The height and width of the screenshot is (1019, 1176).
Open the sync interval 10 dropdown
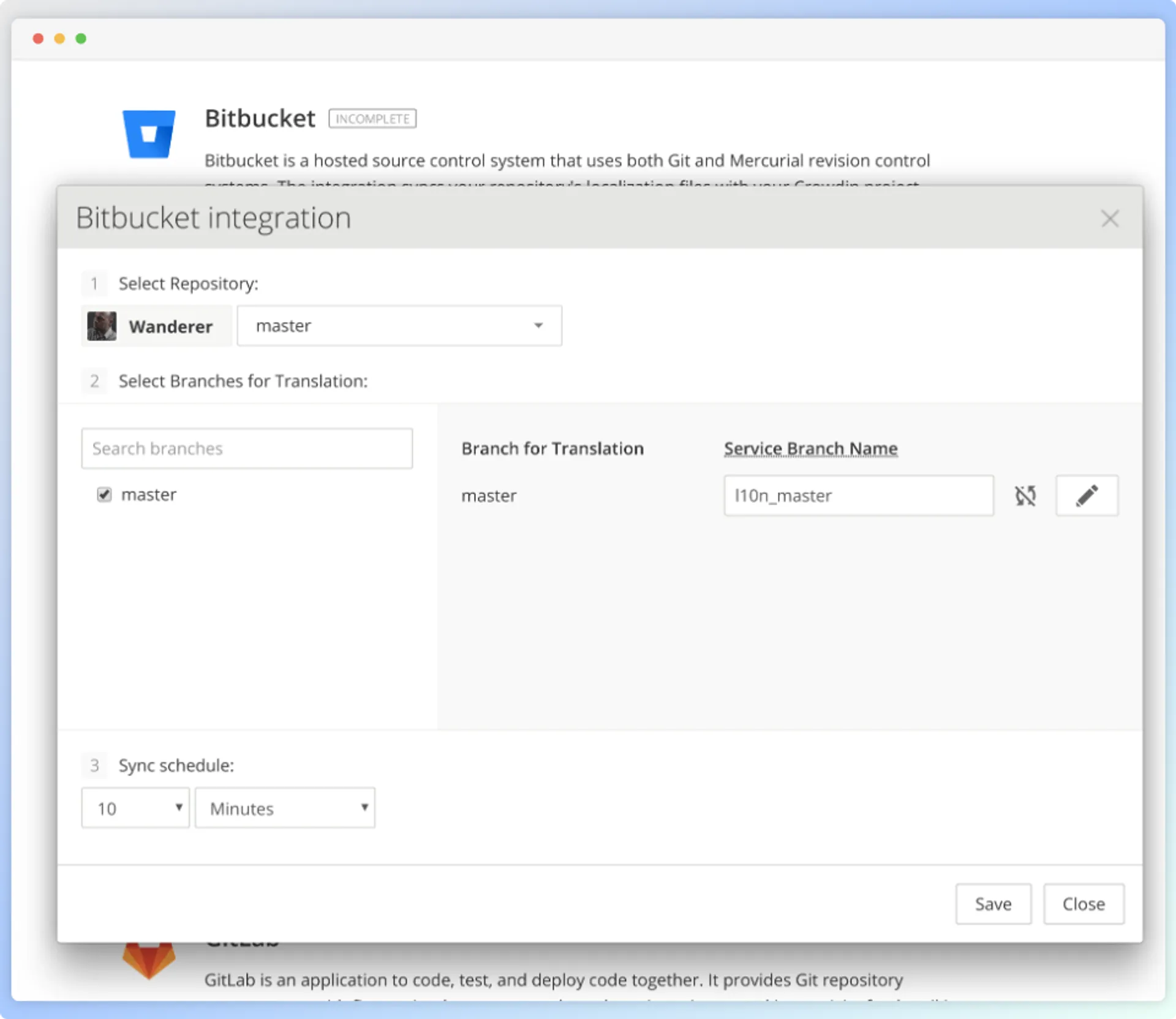pyautogui.click(x=135, y=808)
